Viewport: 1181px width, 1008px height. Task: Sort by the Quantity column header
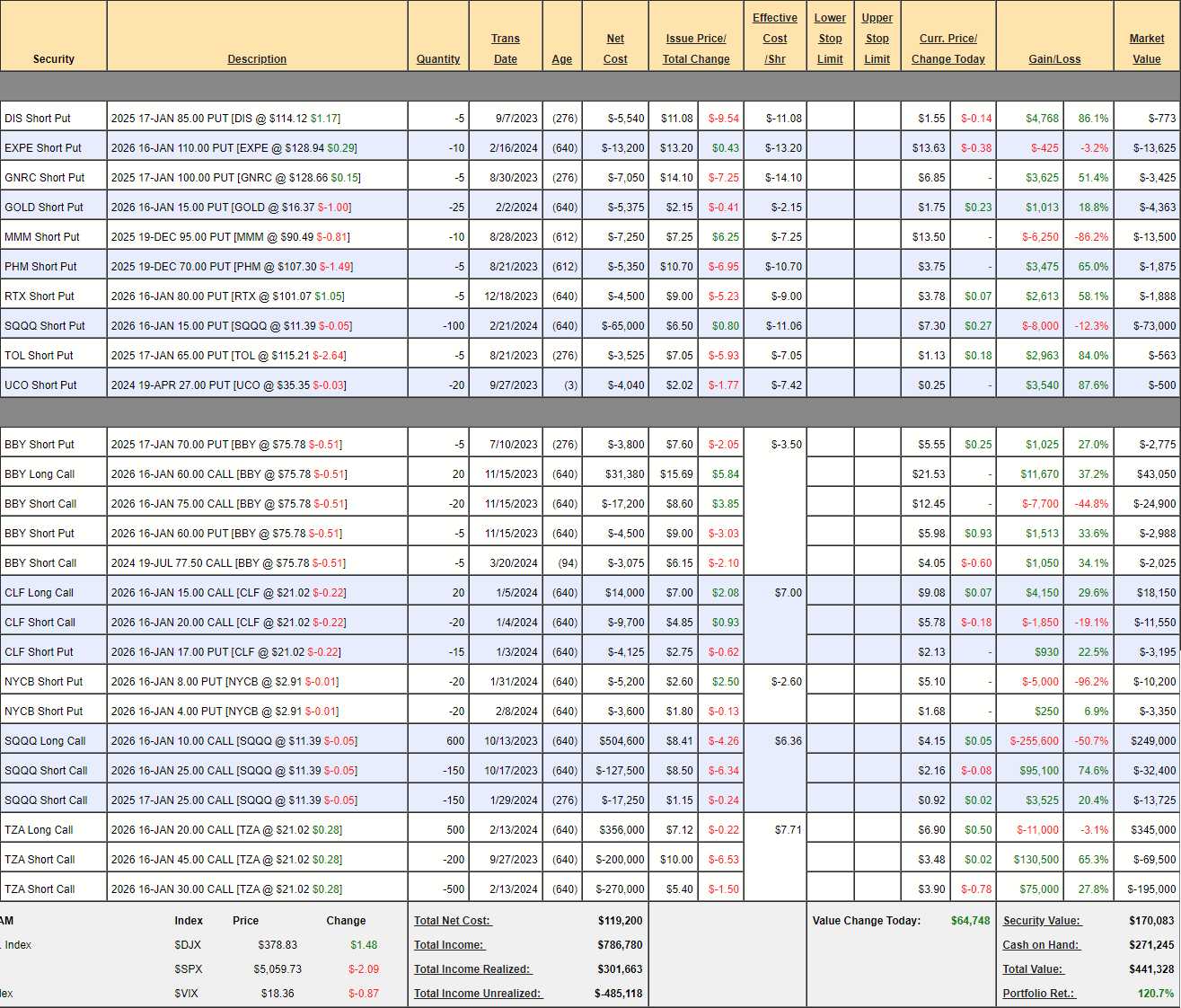438,59
